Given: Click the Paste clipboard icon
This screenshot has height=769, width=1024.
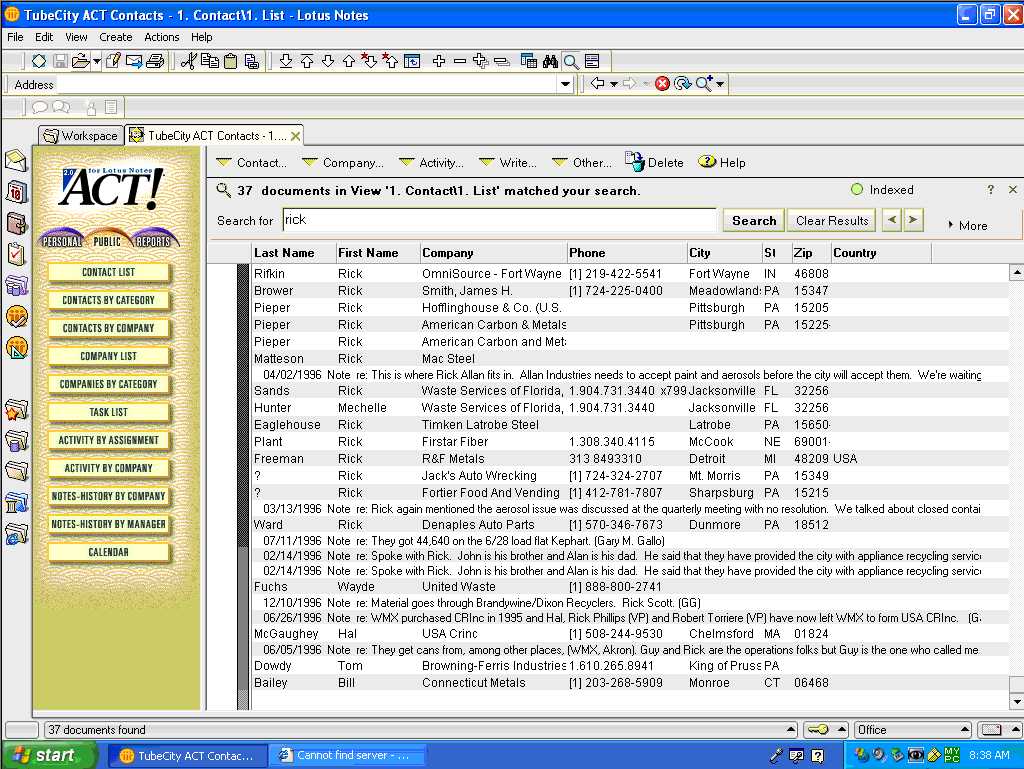Looking at the screenshot, I should click(x=231, y=61).
